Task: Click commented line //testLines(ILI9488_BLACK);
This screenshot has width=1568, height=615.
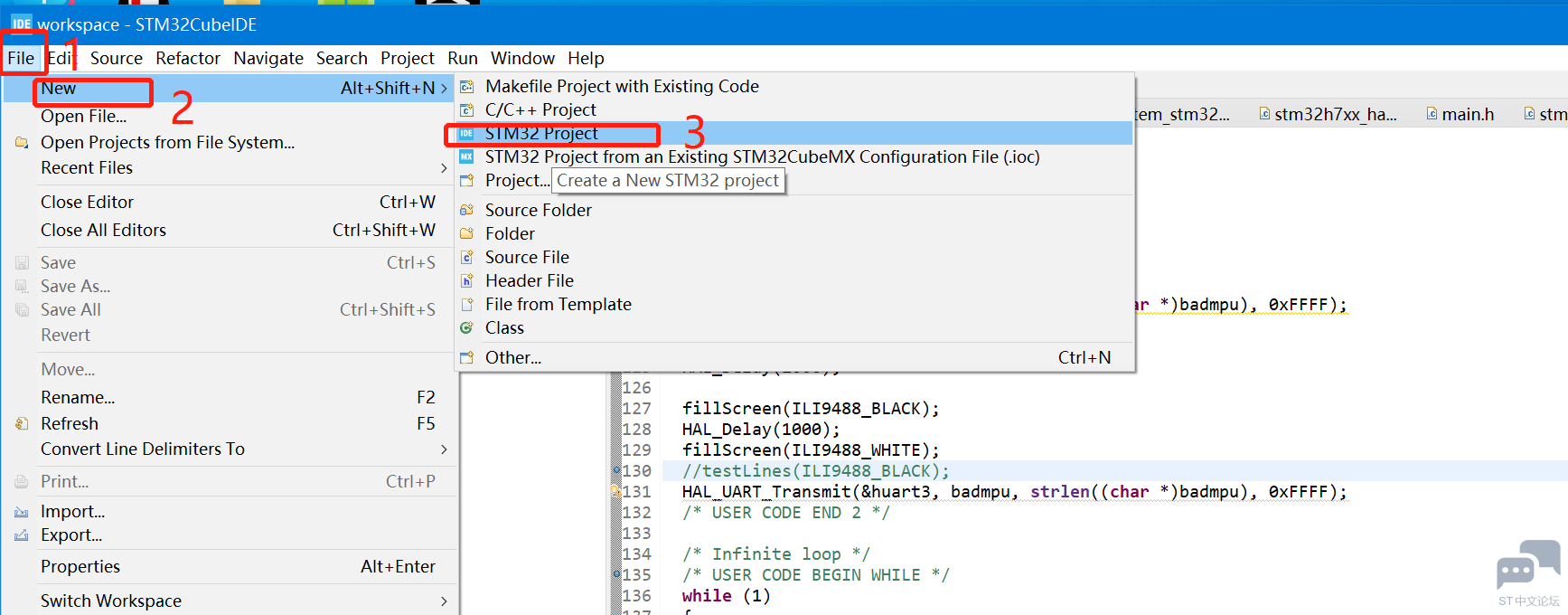Action: click(816, 470)
